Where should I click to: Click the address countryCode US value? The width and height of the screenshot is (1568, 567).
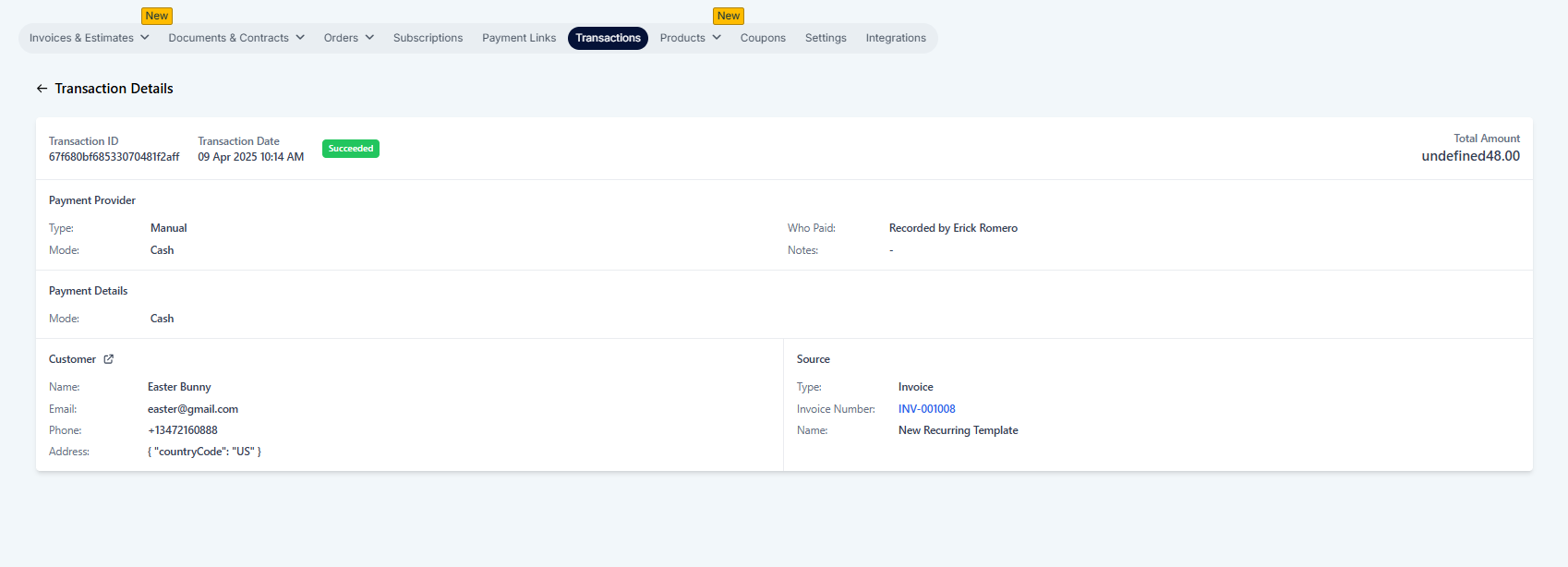point(204,452)
